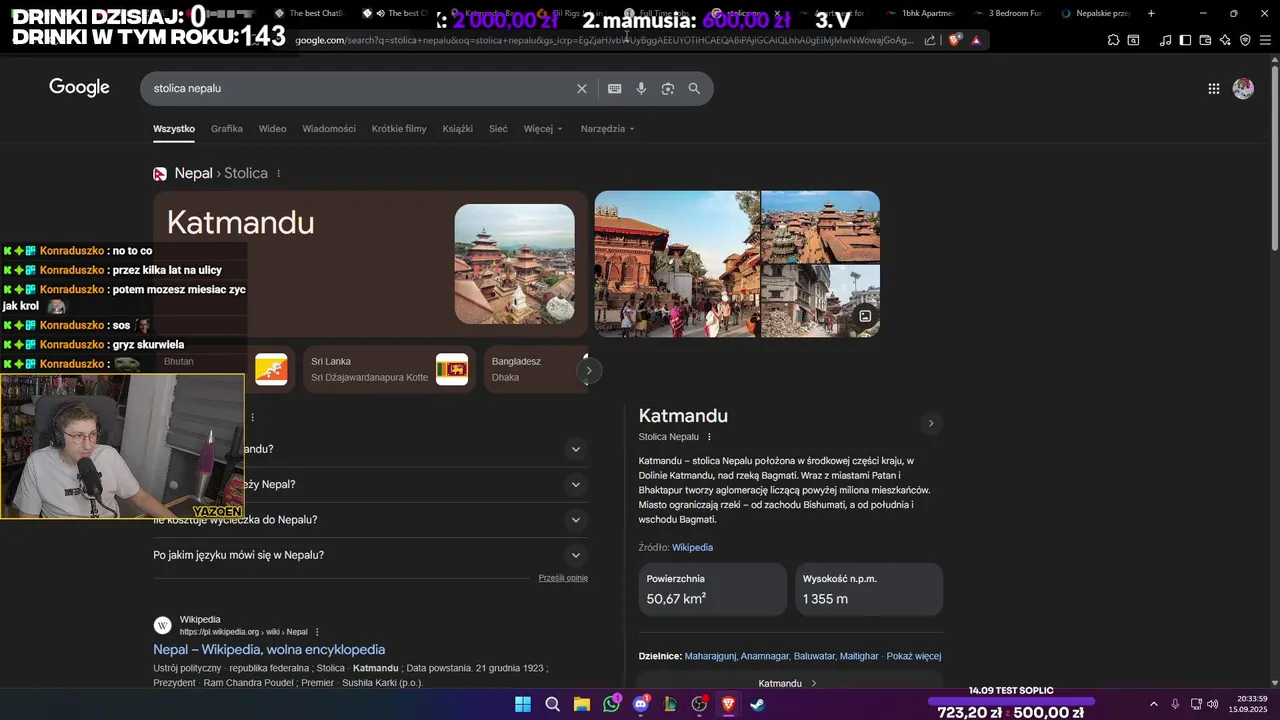Screen dimensions: 1280x720
Task: Open the Baluwatar district link
Action: click(814, 657)
